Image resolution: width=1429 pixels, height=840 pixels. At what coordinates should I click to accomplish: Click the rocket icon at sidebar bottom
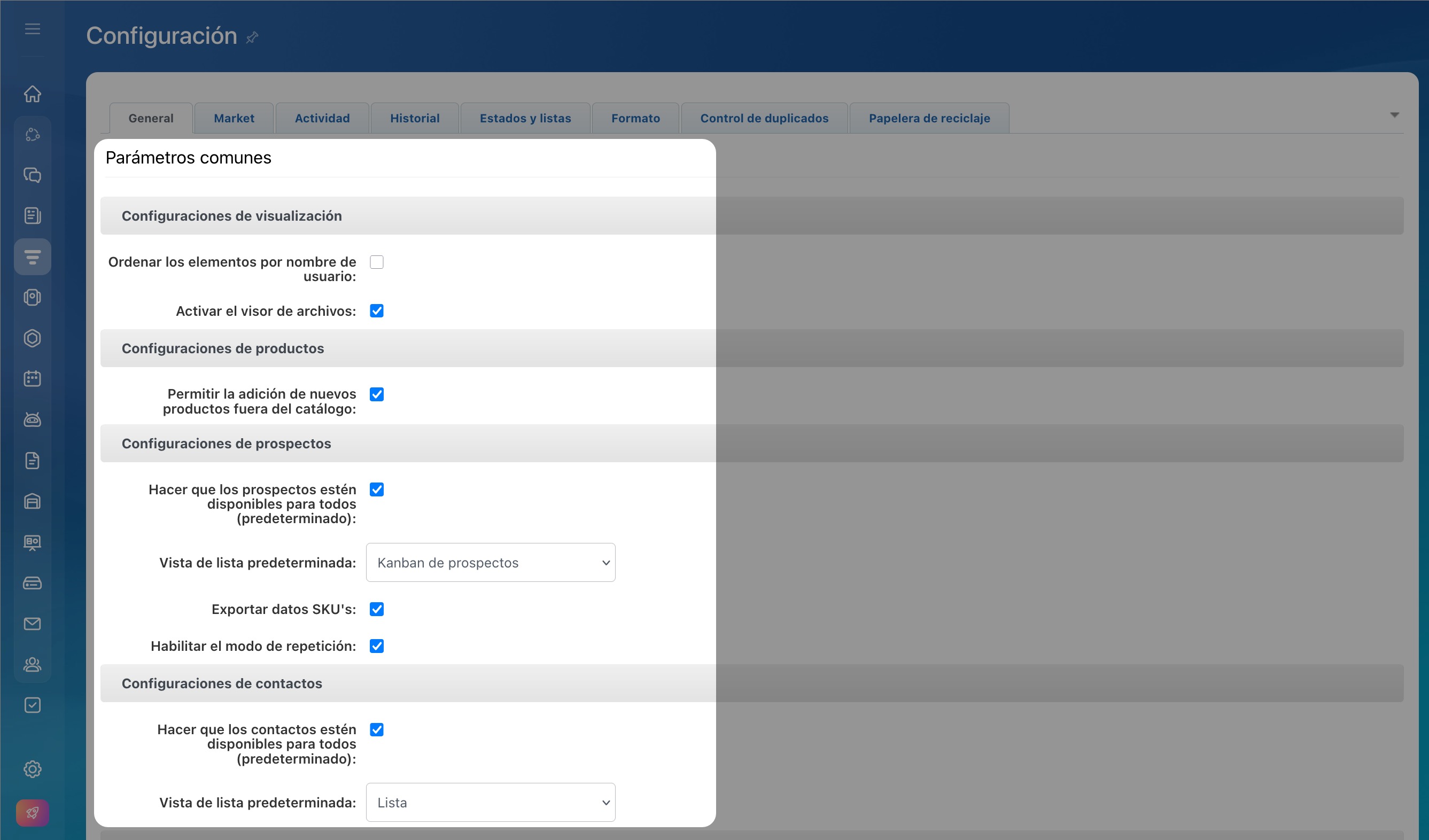32,813
